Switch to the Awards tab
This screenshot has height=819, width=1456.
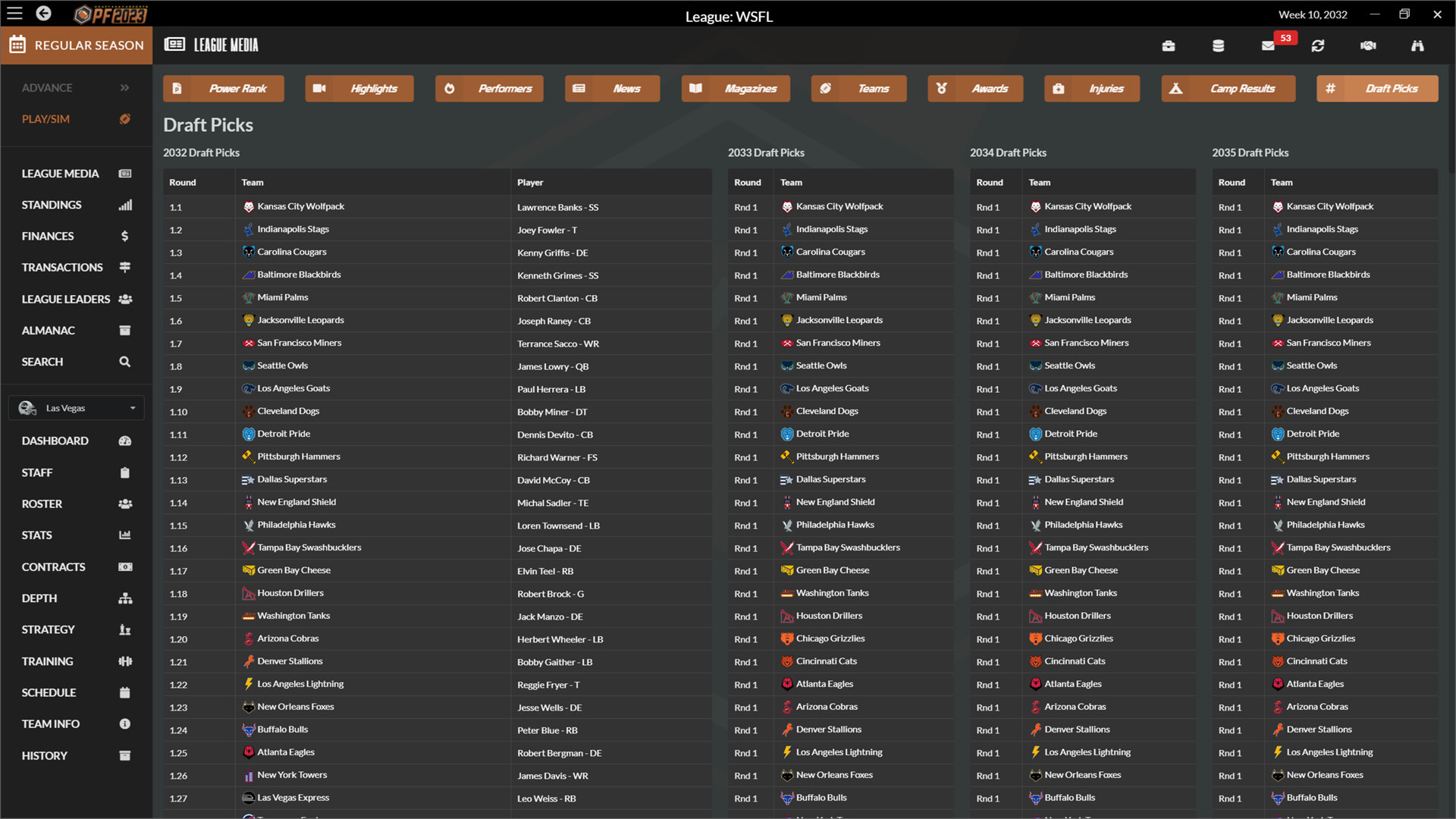pyautogui.click(x=975, y=88)
